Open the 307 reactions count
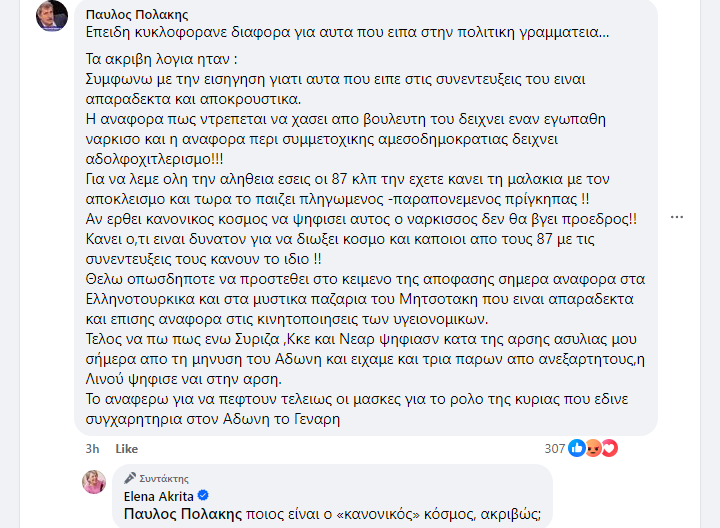Screen dimensions: 720x528 coord(555,449)
